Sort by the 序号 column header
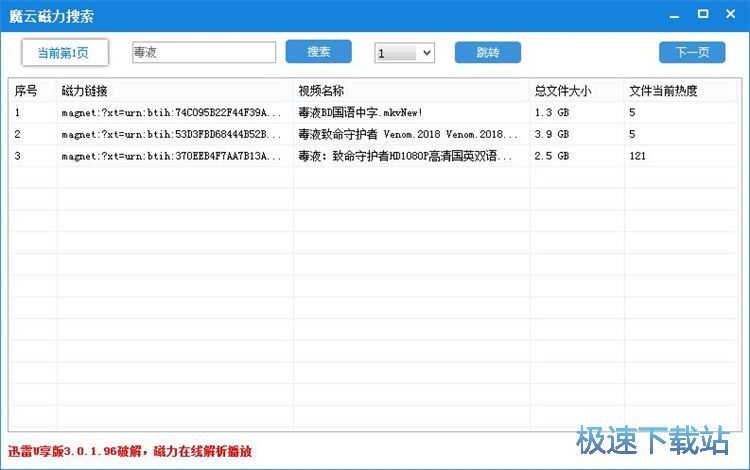Viewport: 750px width, 470px height. [33, 90]
